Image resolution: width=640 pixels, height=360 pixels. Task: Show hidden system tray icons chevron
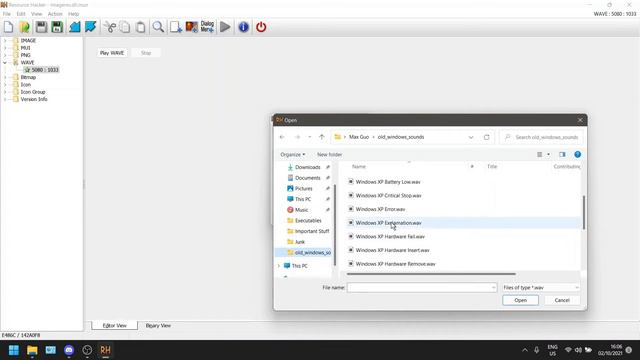(525, 350)
